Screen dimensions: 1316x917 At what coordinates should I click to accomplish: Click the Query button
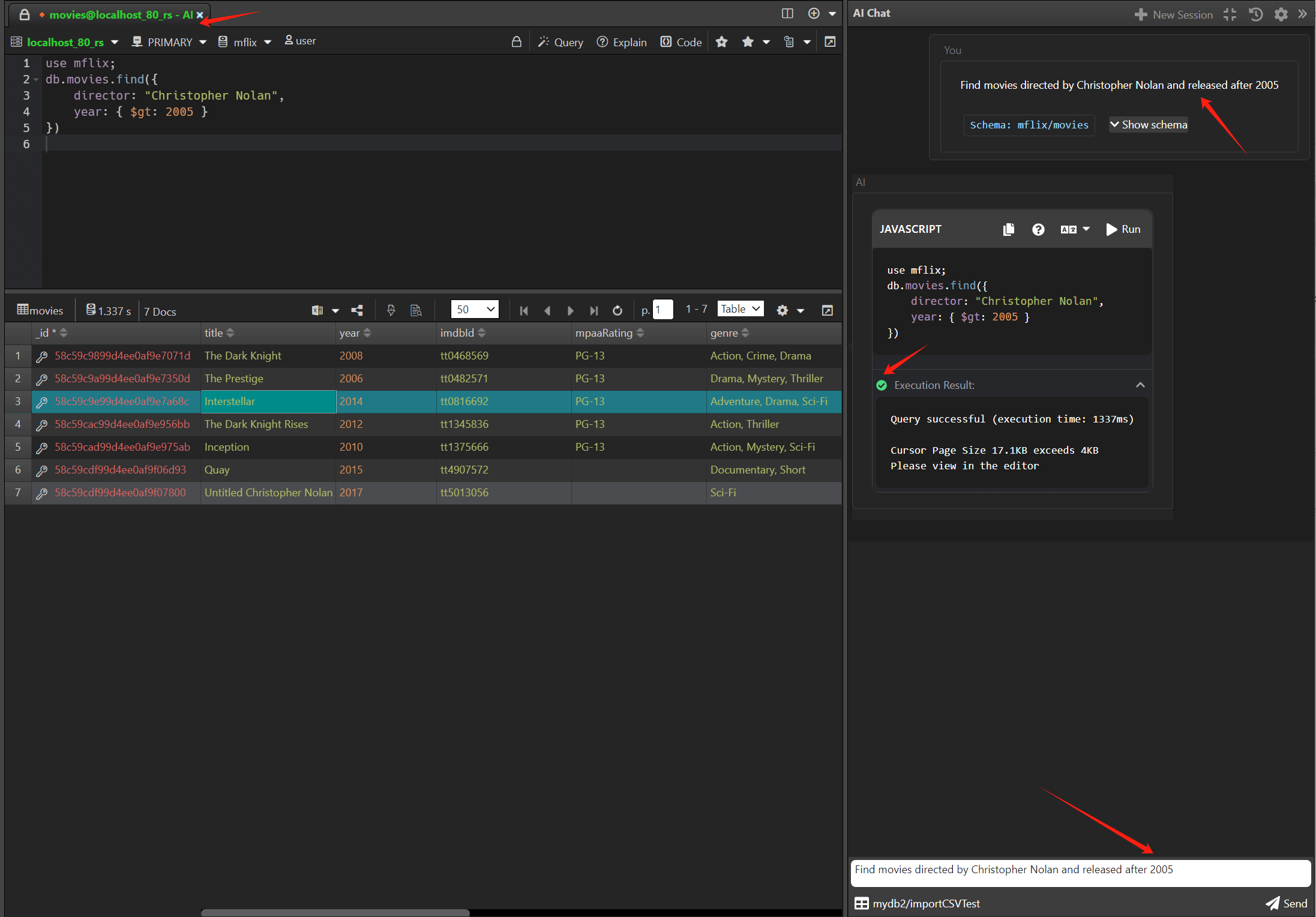coord(560,42)
